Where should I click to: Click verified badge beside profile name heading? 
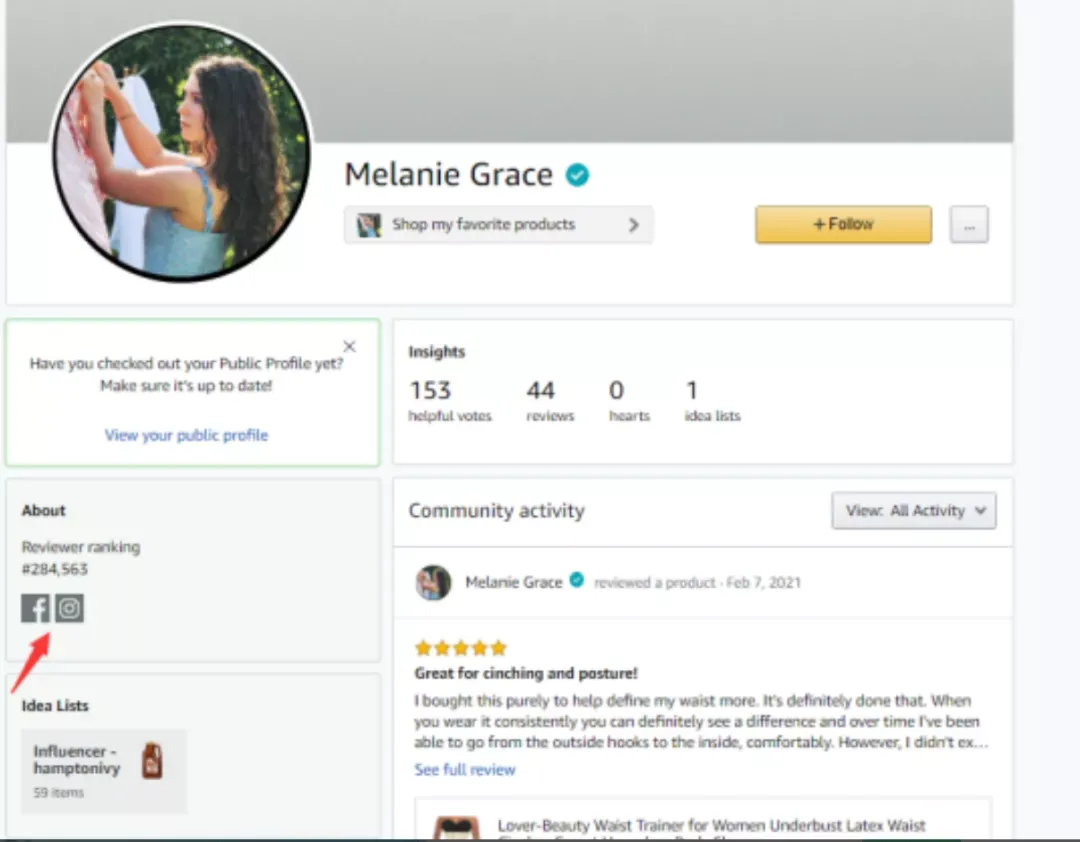pos(577,175)
